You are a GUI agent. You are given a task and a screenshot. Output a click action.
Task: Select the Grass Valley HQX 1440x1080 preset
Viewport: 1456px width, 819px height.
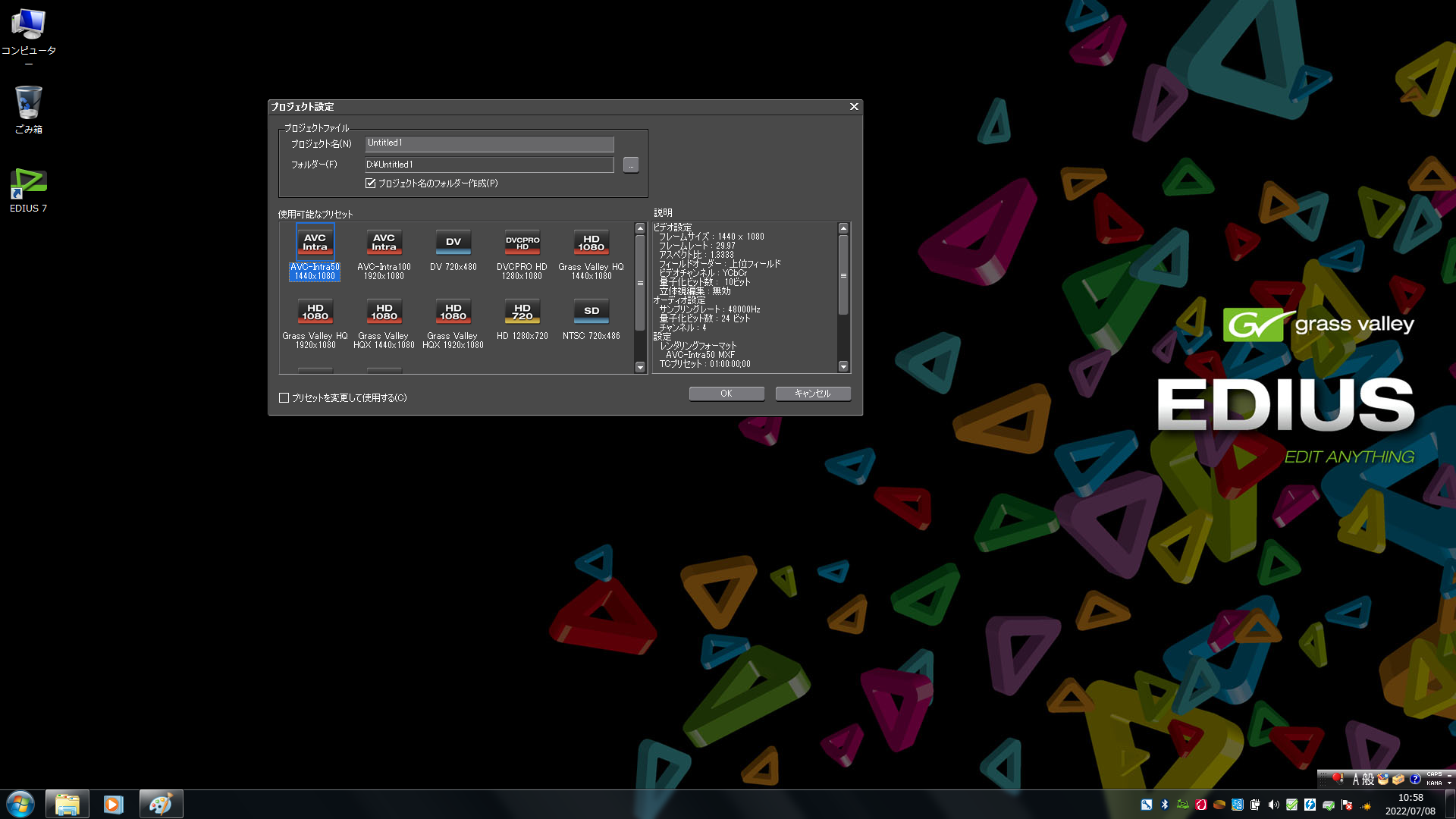coord(384,323)
